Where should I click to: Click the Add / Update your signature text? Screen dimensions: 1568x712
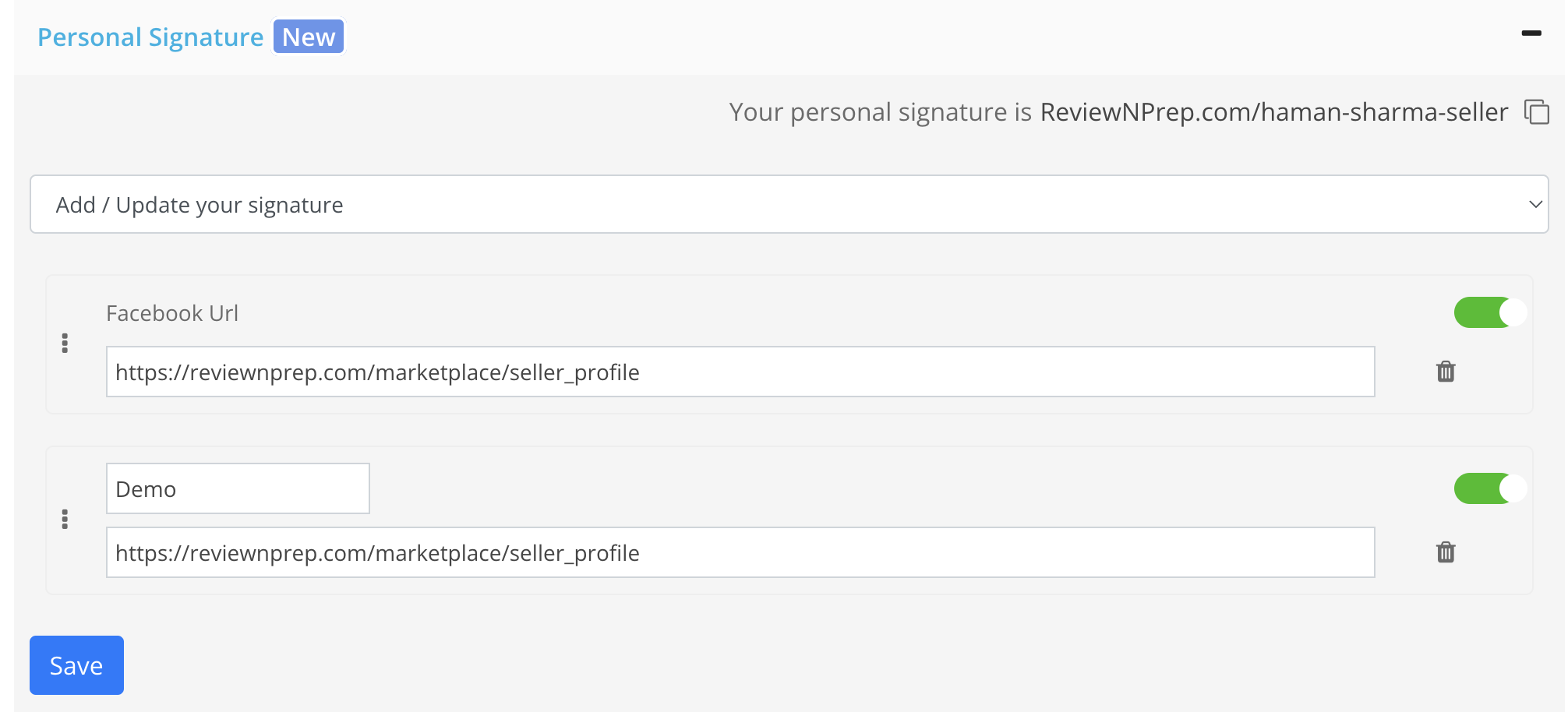(x=200, y=205)
